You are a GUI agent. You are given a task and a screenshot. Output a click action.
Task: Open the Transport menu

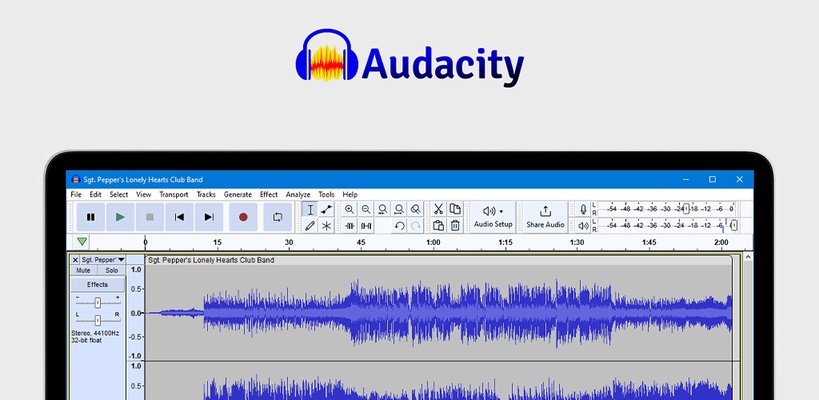coord(173,194)
